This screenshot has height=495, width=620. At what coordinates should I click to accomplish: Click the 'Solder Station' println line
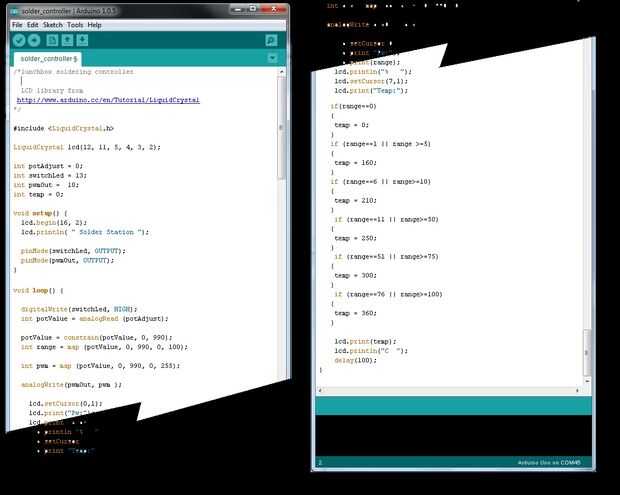(x=85, y=232)
